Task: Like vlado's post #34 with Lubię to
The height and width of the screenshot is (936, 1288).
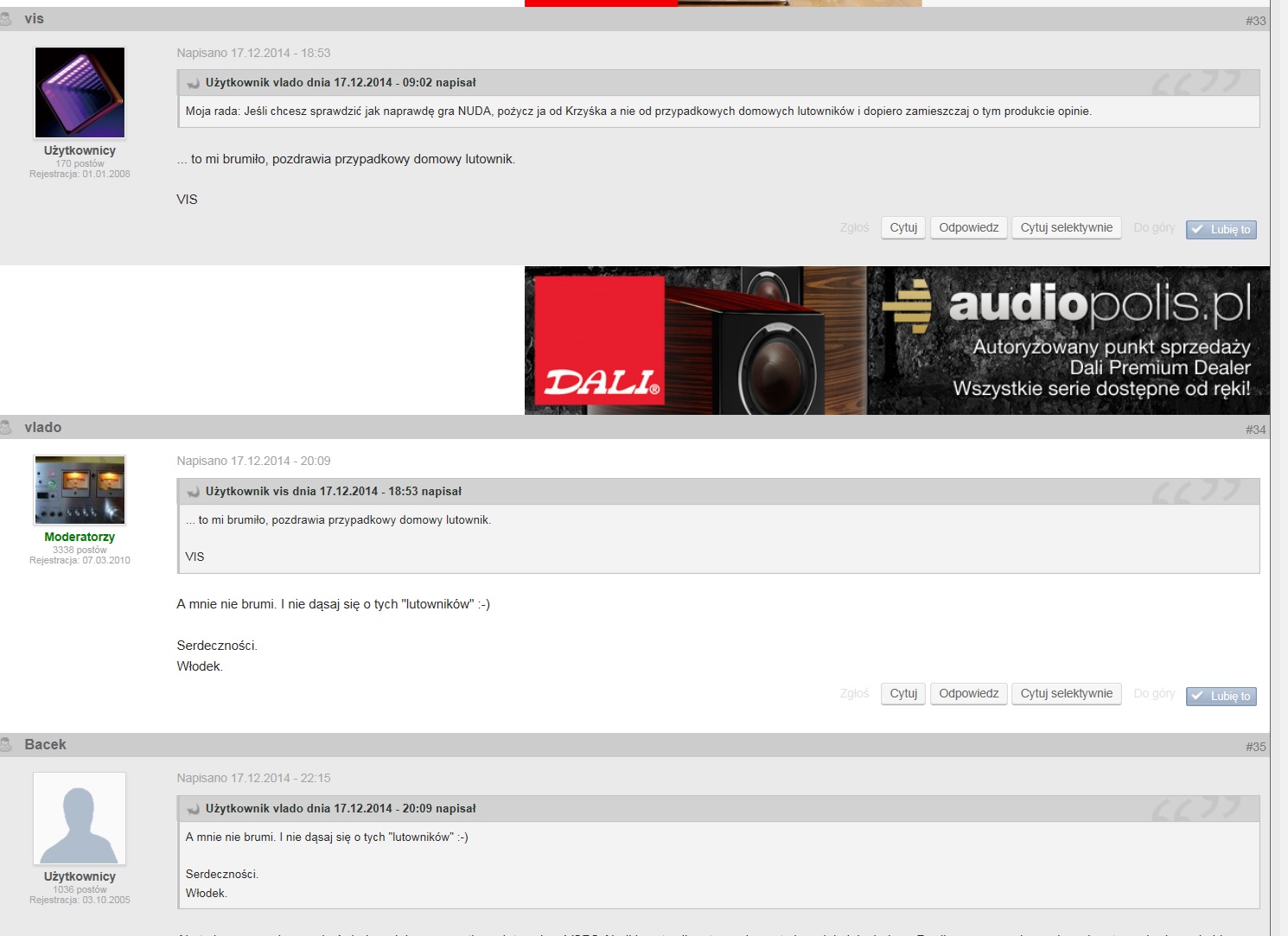Action: pos(1221,697)
